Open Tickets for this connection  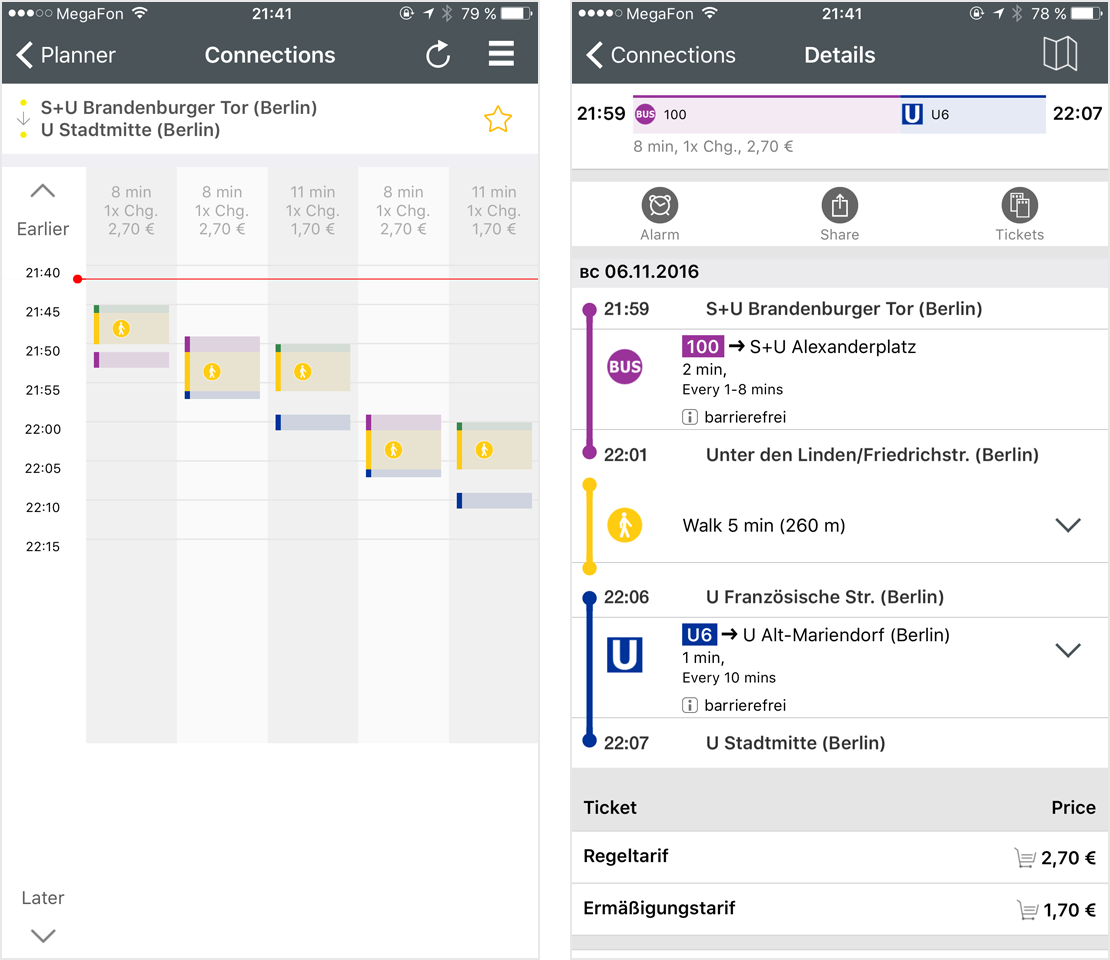tap(1019, 215)
